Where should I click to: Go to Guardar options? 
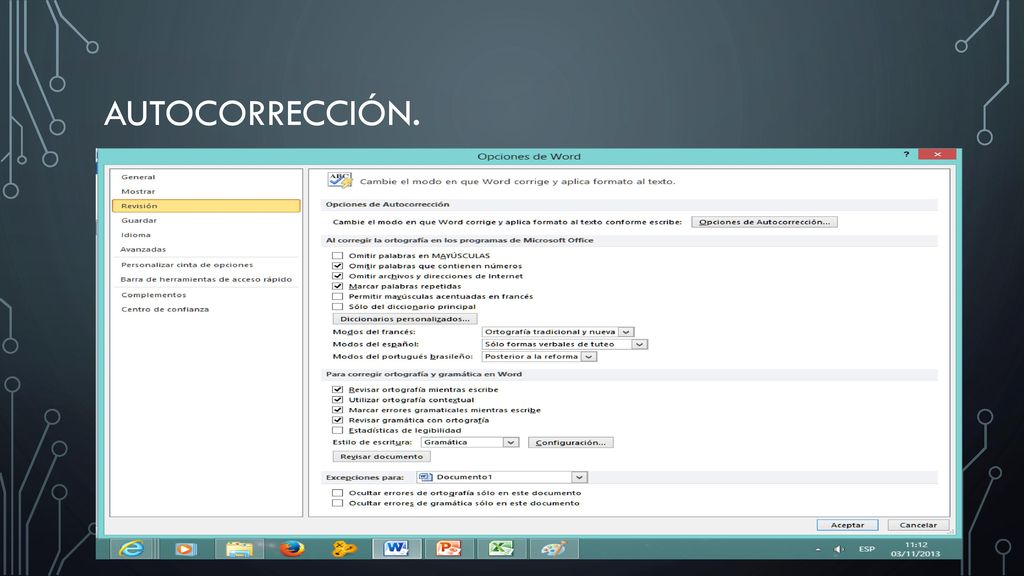click(x=139, y=220)
